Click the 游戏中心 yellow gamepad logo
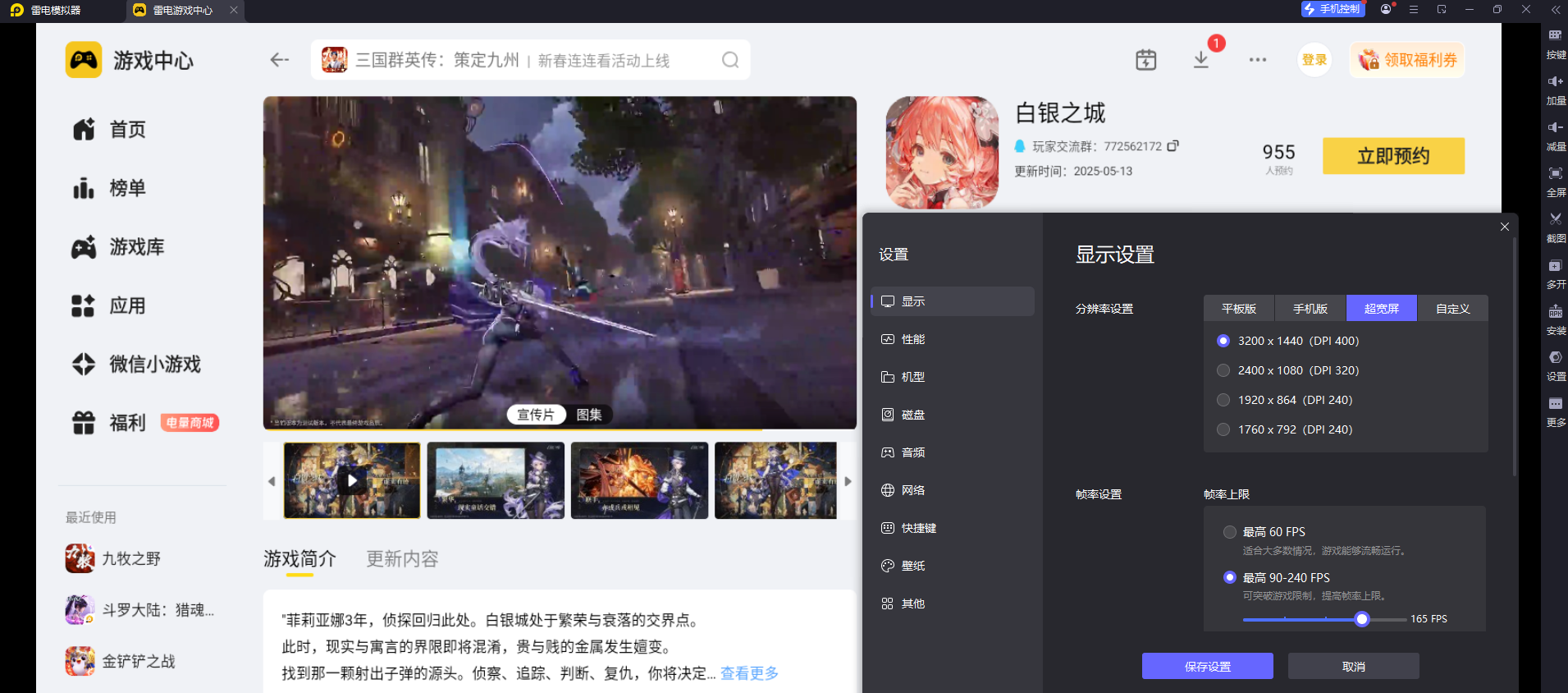Screen dimensions: 1568x693 tap(84, 60)
